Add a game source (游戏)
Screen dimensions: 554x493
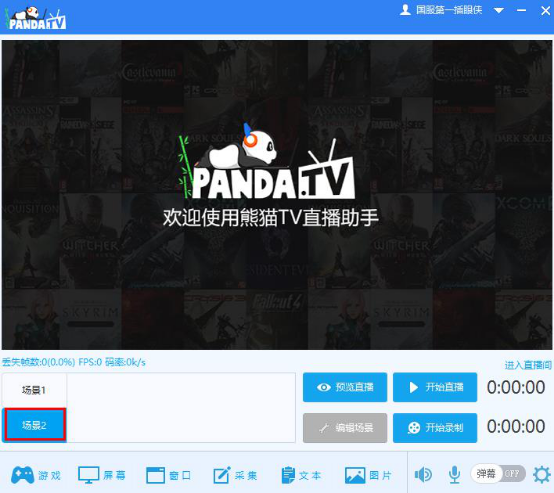click(x=36, y=475)
